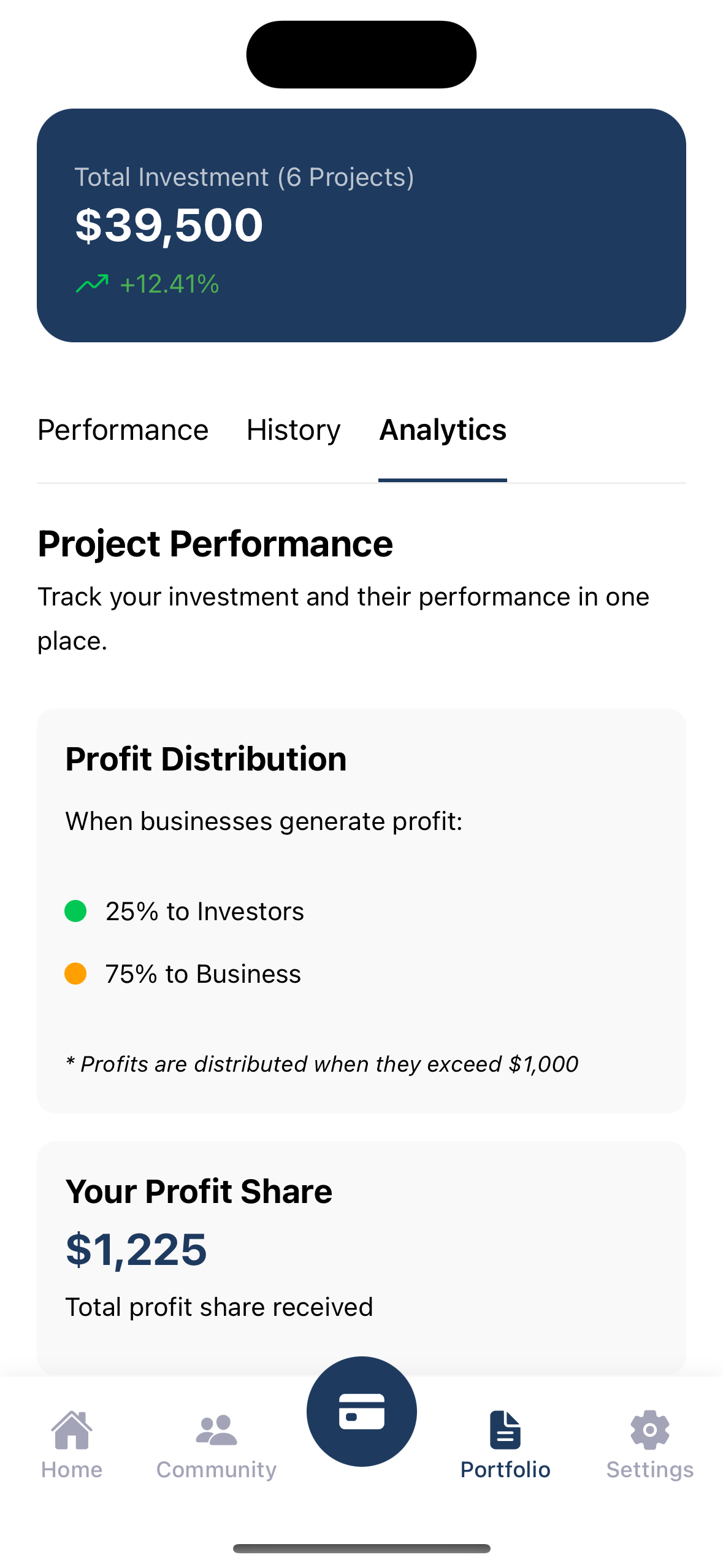Switch to the History tab

293,430
